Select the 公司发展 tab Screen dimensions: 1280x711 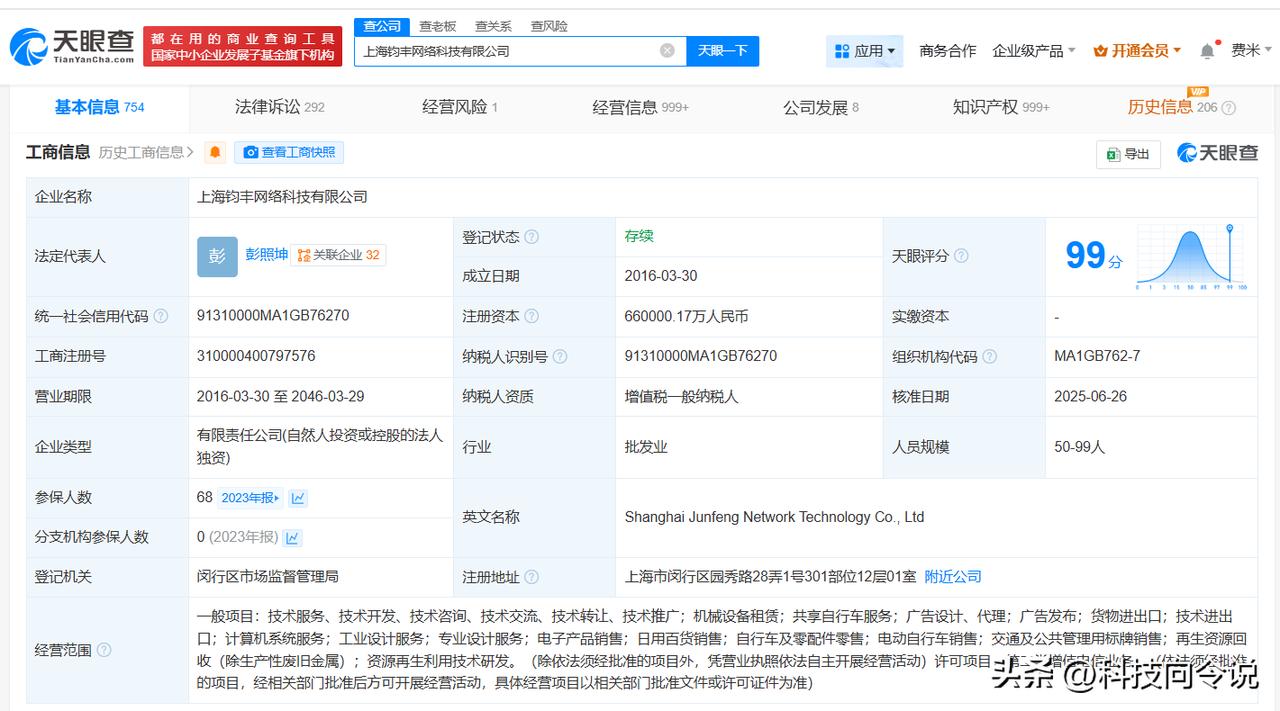[x=821, y=107]
